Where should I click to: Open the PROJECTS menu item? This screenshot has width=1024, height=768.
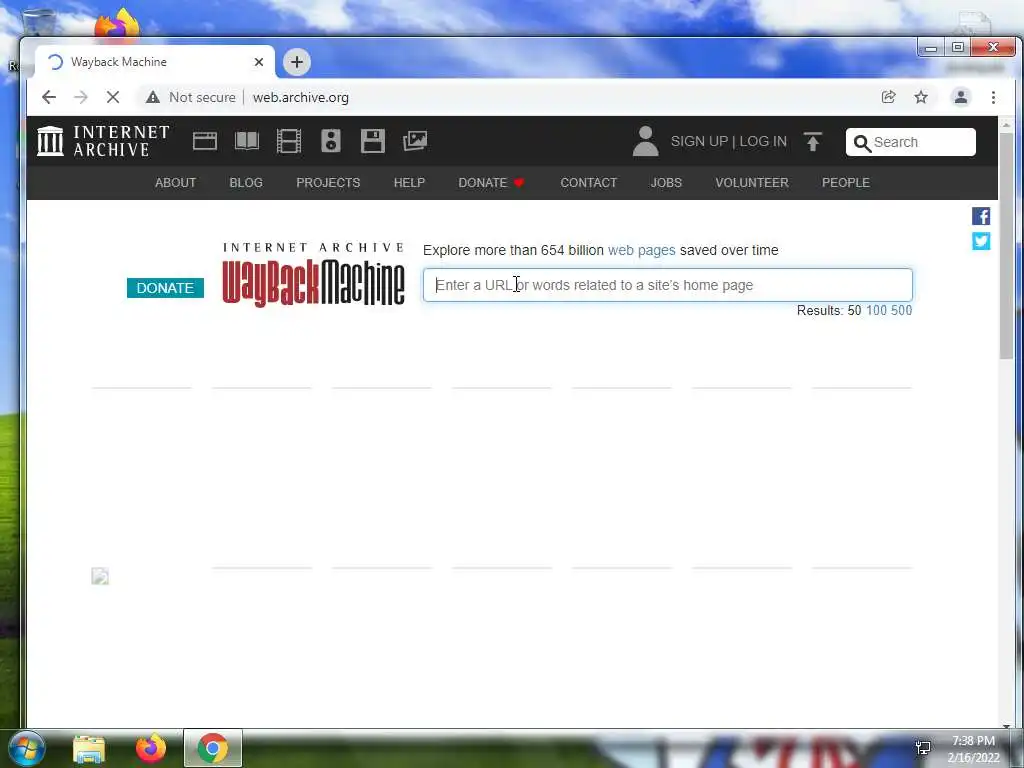[328, 183]
